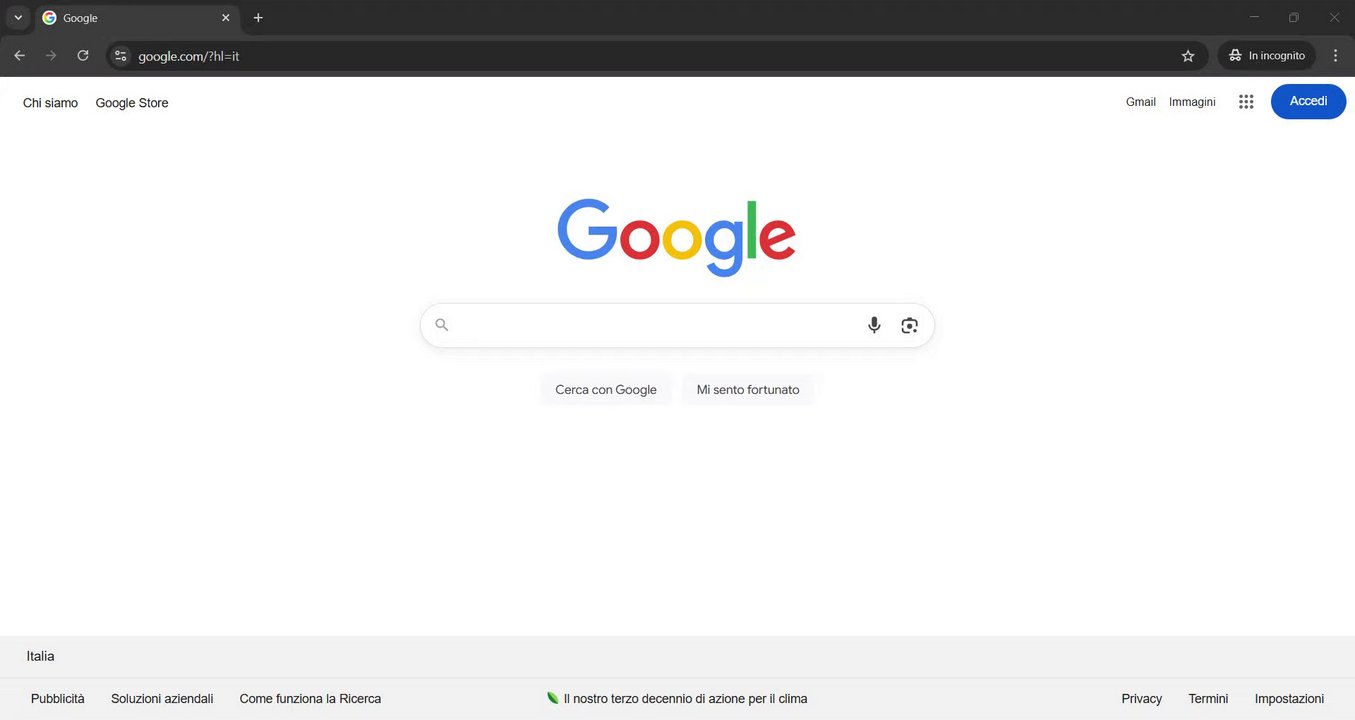
Task: Visit the Google Store link
Action: (132, 103)
